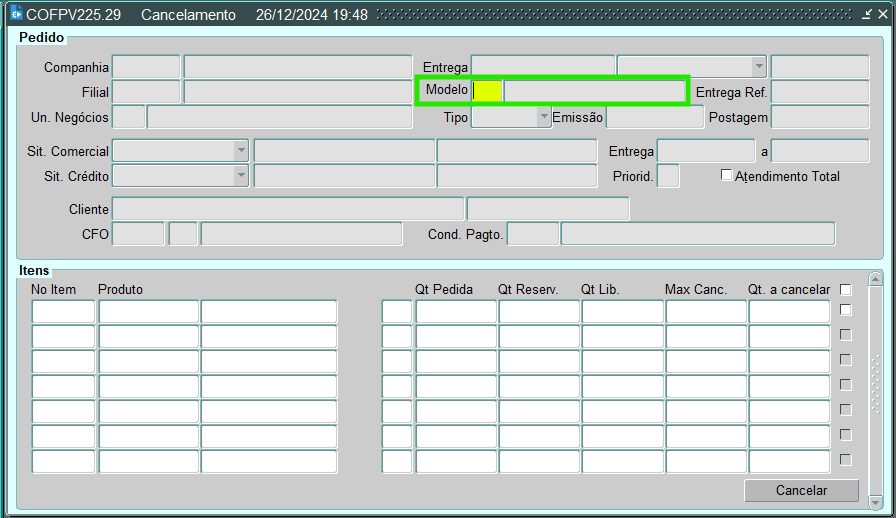Click the scrollbar down arrow in Itens

pyautogui.click(x=876, y=500)
